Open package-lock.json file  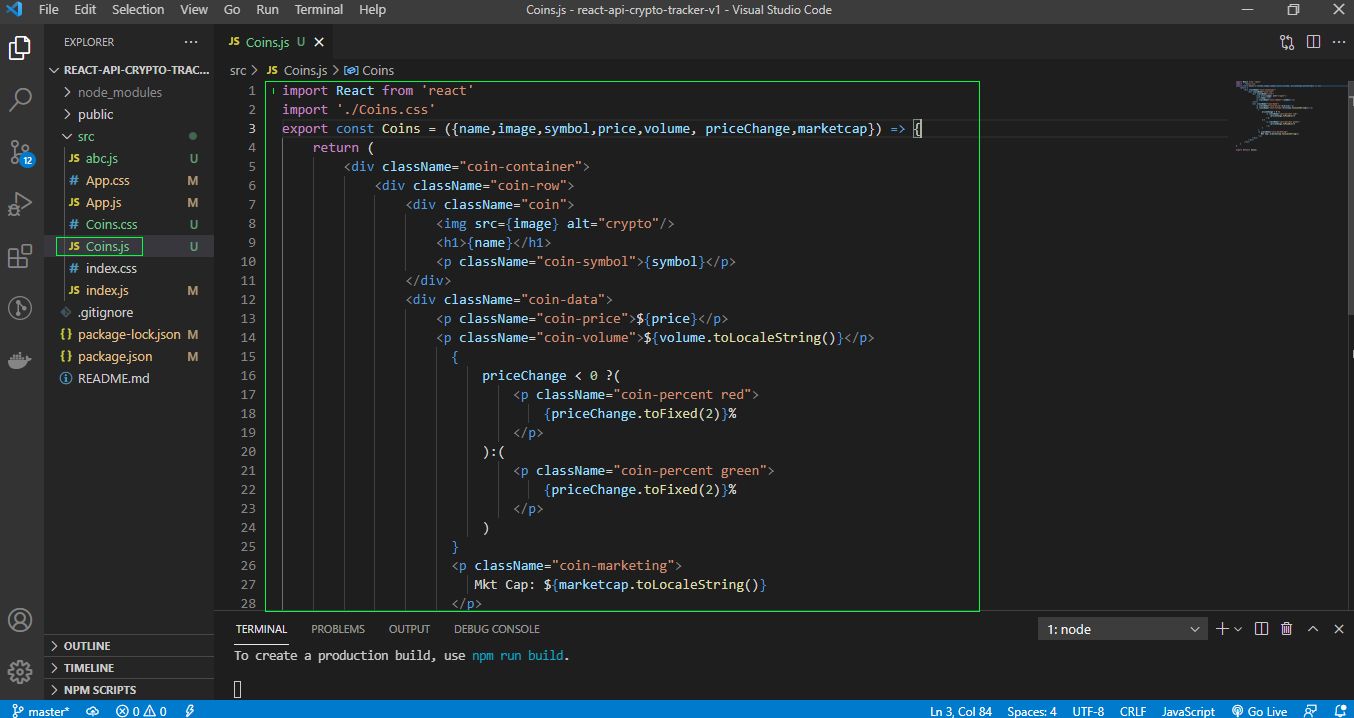(x=130, y=334)
